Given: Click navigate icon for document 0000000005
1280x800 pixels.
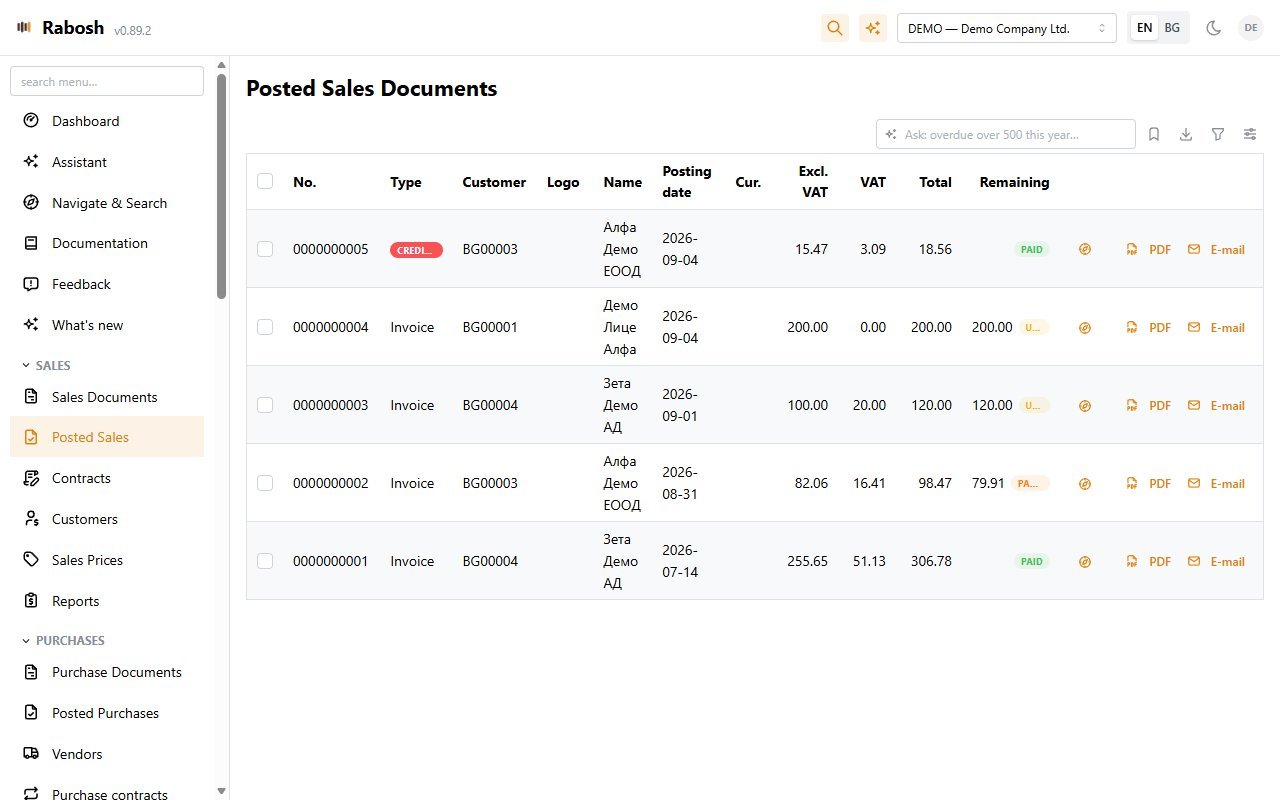Looking at the screenshot, I should 1085,249.
